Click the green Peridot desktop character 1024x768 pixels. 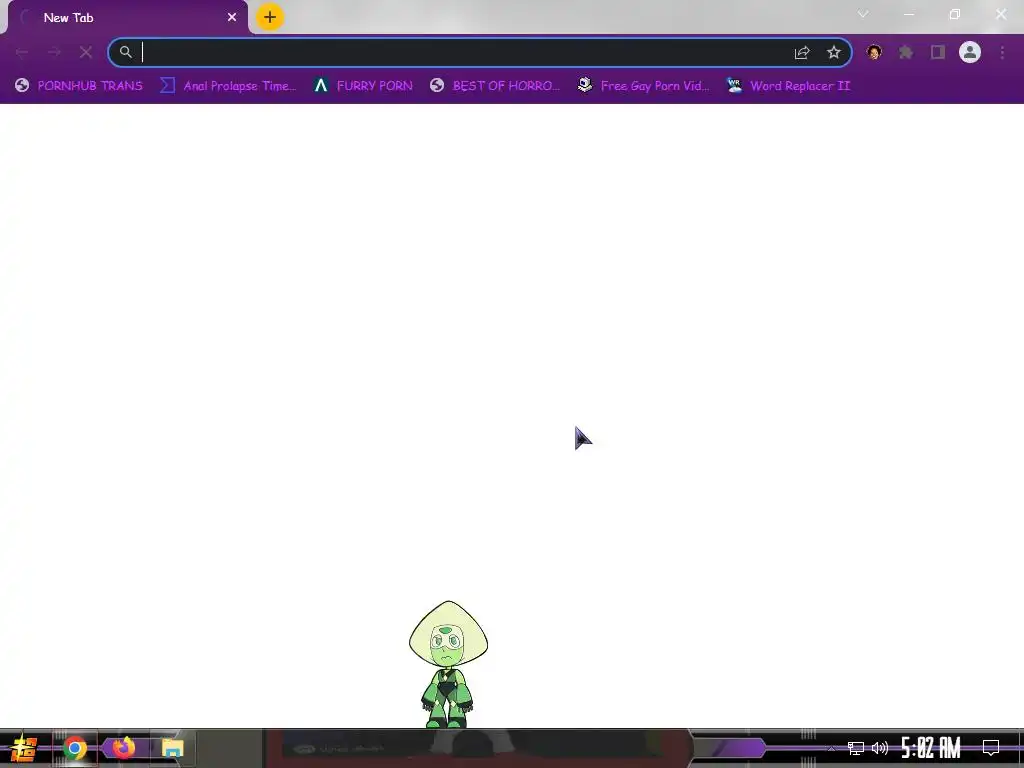448,664
